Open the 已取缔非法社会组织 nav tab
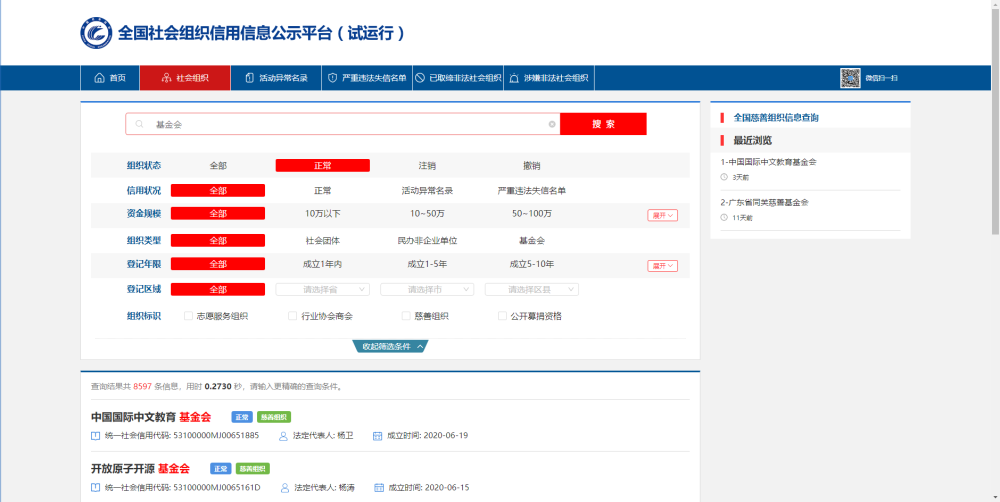Viewport: 1000px width, 502px height. (458, 78)
